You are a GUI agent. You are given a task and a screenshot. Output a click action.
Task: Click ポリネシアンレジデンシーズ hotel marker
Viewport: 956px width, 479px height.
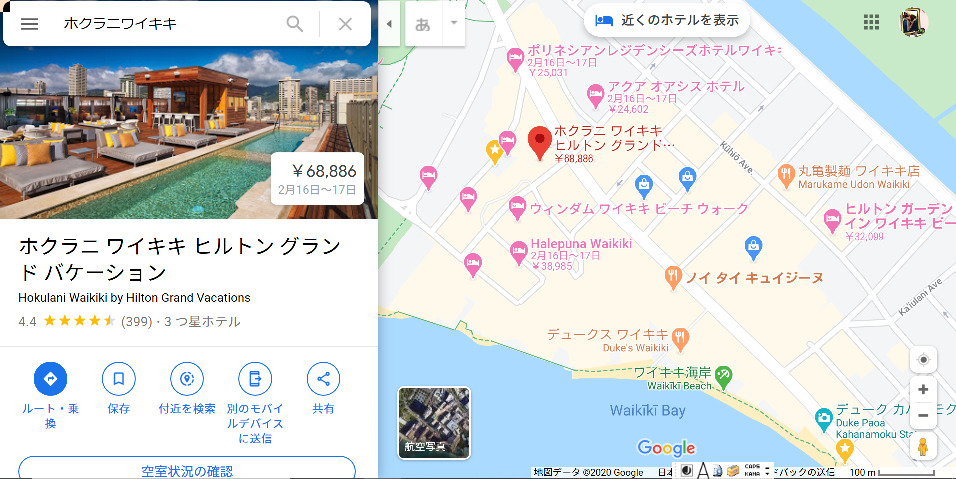pyautogui.click(x=515, y=60)
